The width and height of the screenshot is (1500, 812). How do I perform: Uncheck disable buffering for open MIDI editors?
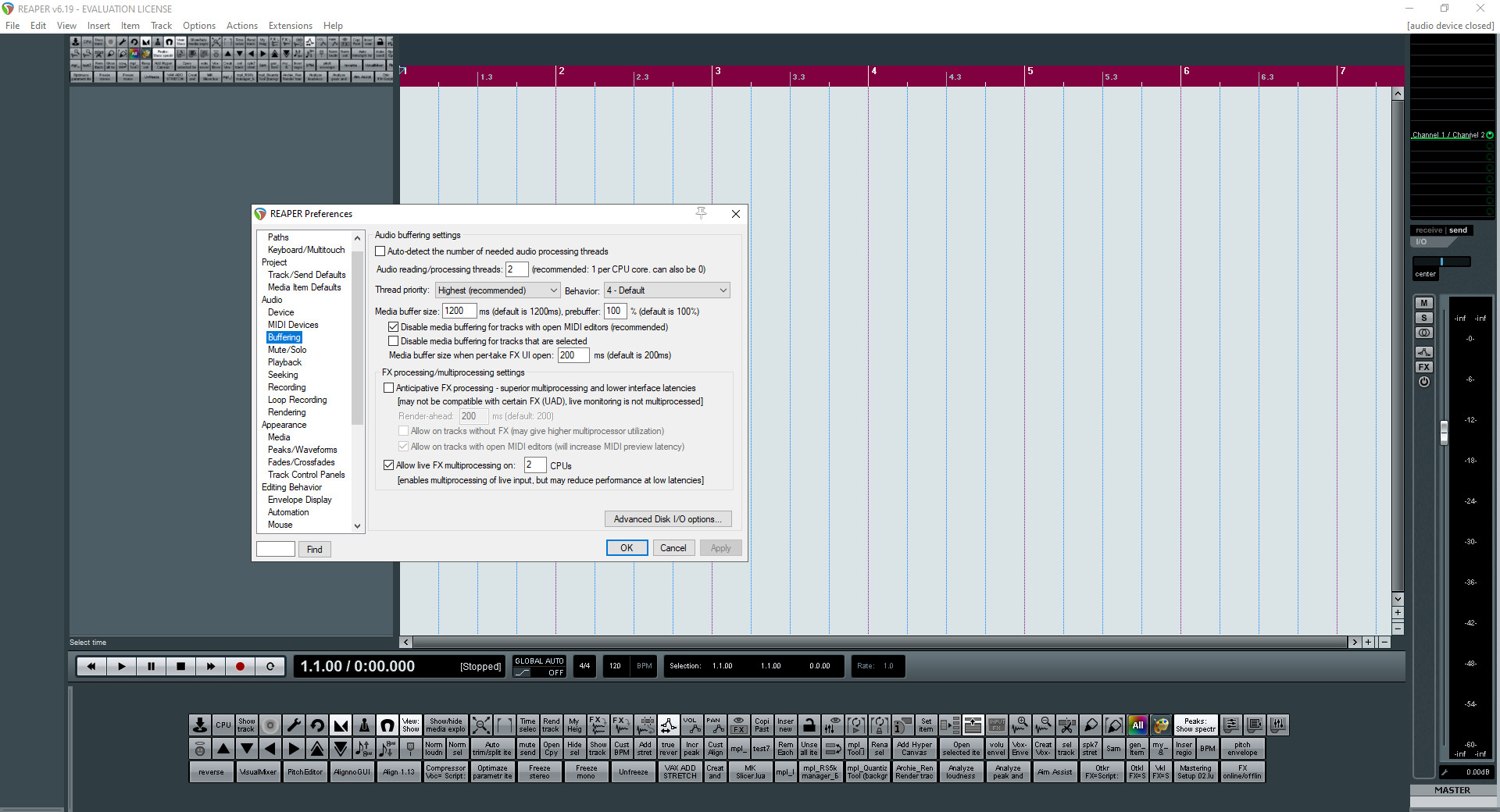pyautogui.click(x=394, y=327)
